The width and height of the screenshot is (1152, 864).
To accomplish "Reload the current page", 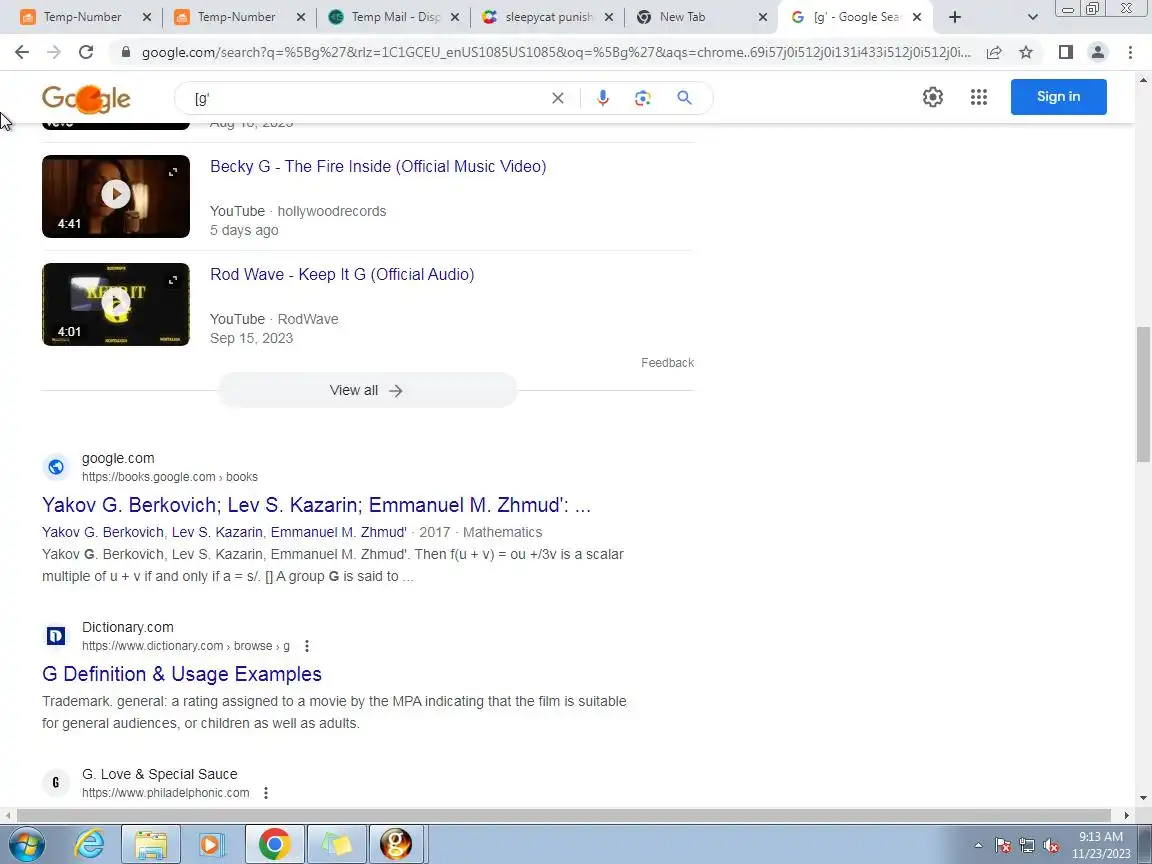I will coord(86,51).
